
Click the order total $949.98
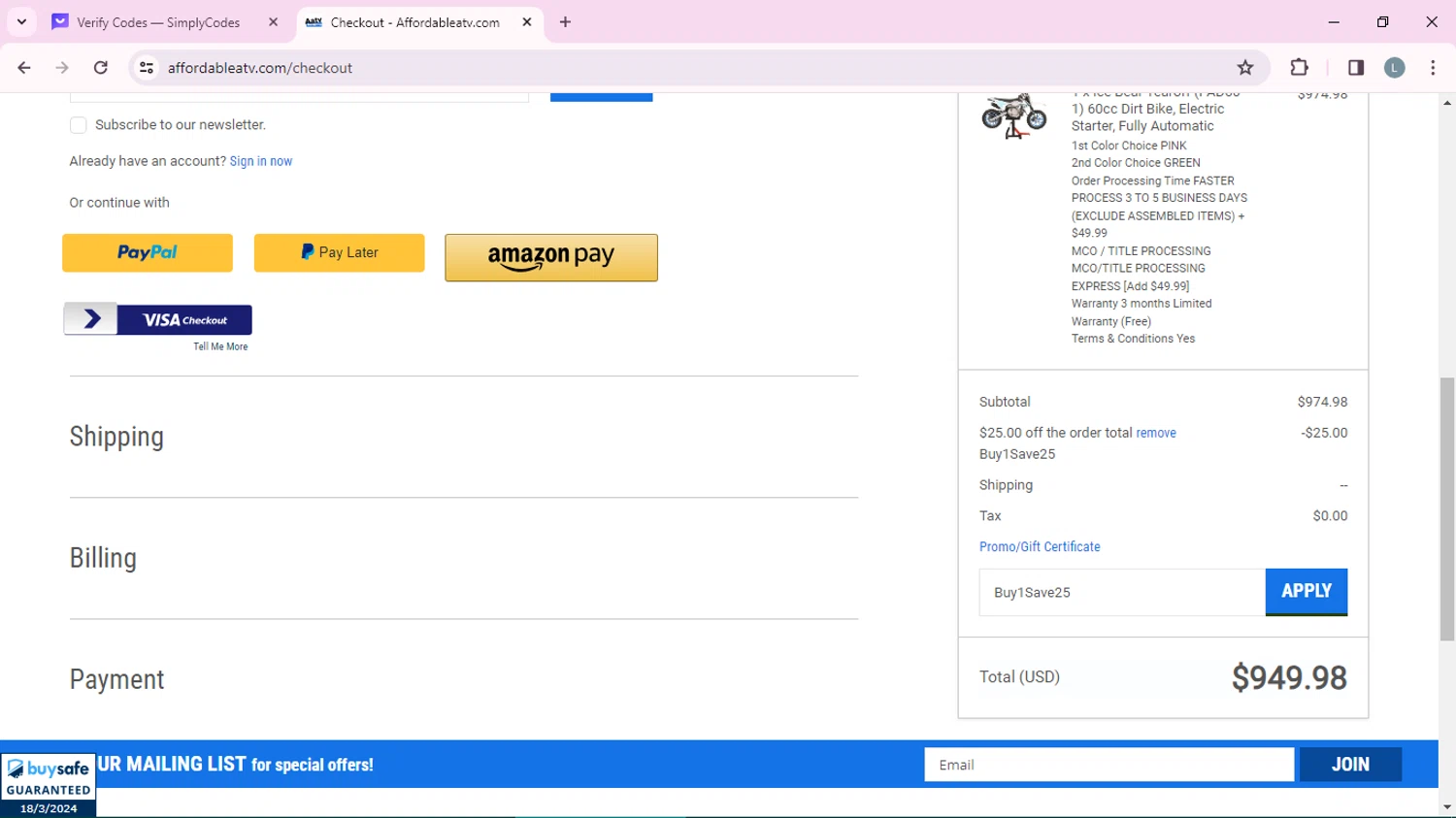click(x=1289, y=677)
